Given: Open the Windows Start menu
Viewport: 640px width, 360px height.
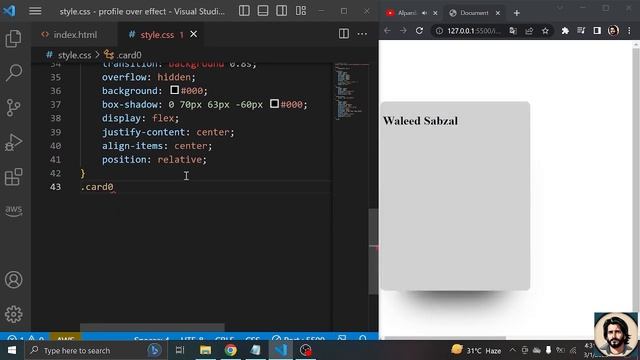Looking at the screenshot, I should tap(12, 350).
